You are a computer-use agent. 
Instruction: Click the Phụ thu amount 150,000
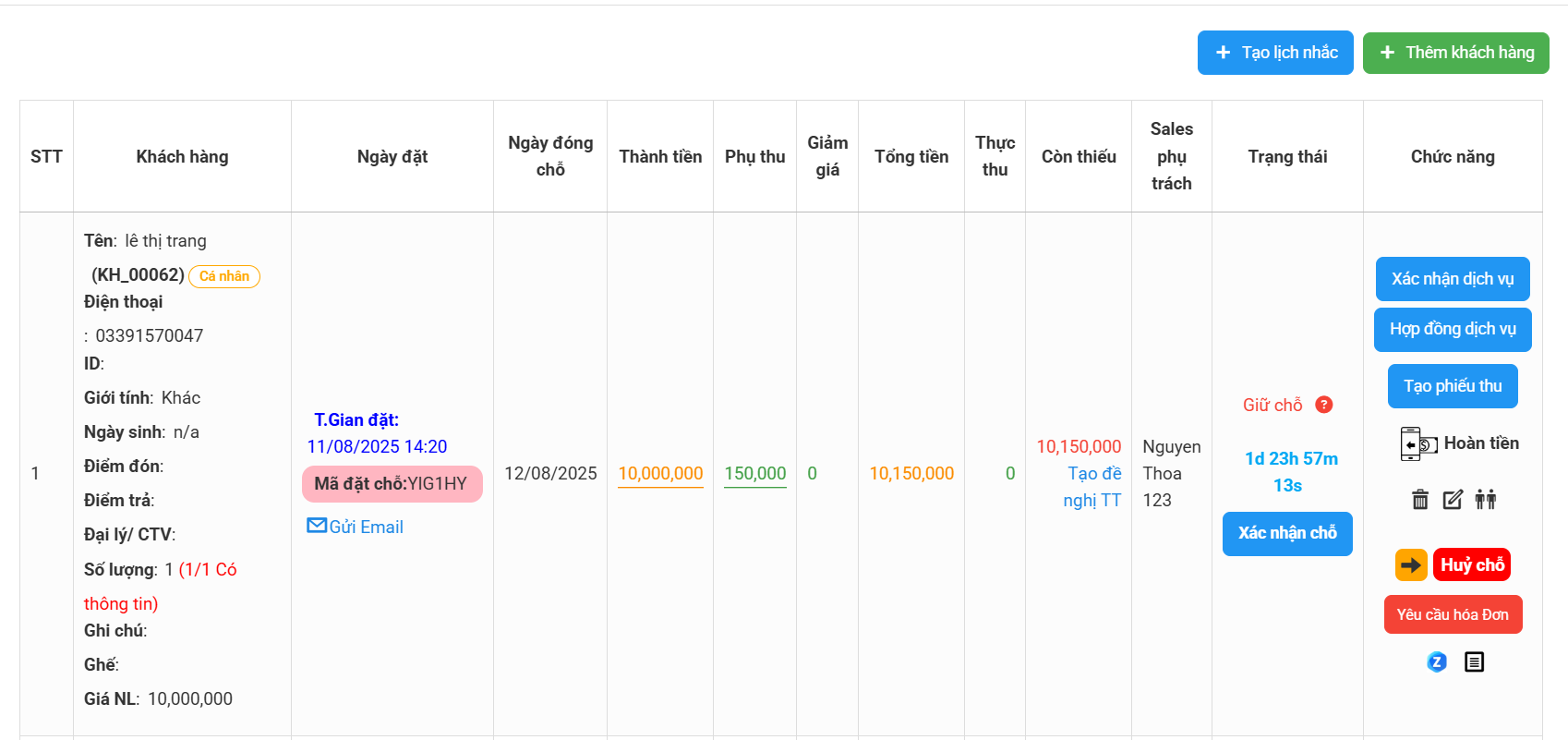(x=754, y=473)
